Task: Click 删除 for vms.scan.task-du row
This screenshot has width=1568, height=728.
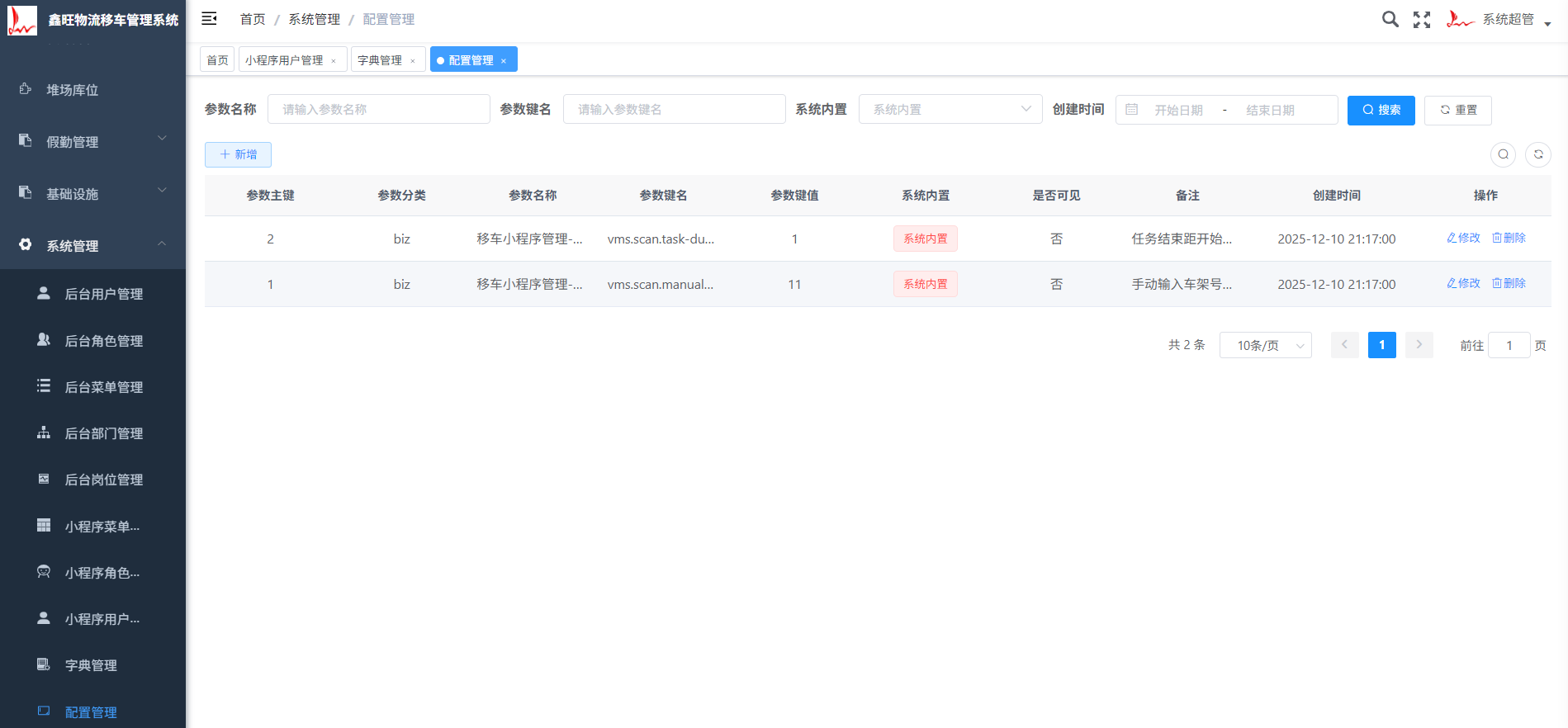Action: point(1509,238)
